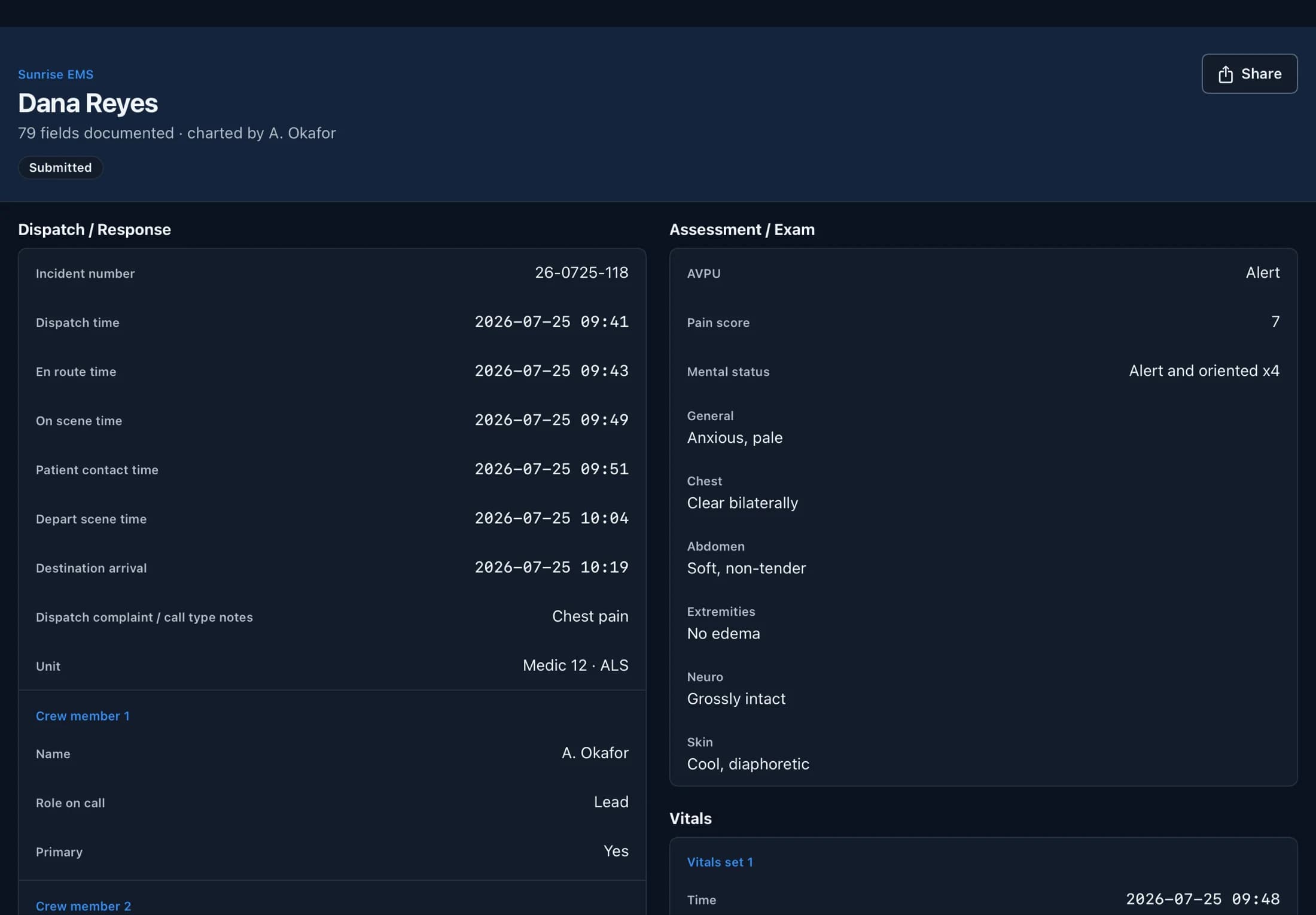Screen dimensions: 1316x915
Task: Click the No edema extremities finding
Action: [x=723, y=633]
